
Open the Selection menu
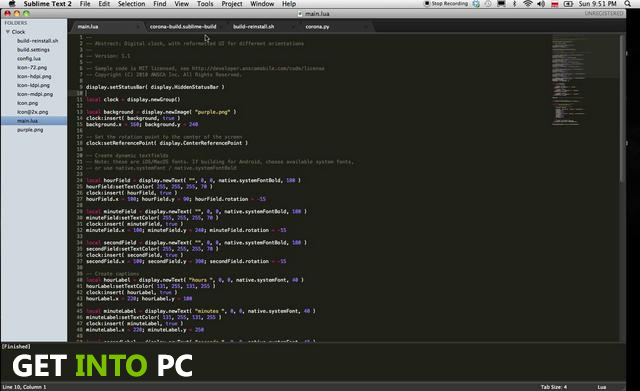[x=131, y=4]
